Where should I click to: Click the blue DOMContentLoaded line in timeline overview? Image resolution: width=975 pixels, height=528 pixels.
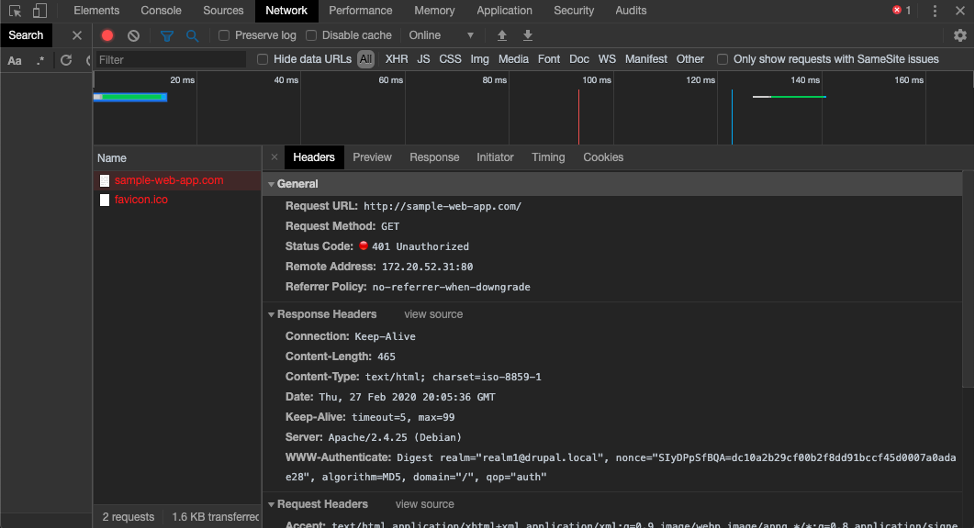tap(732, 116)
